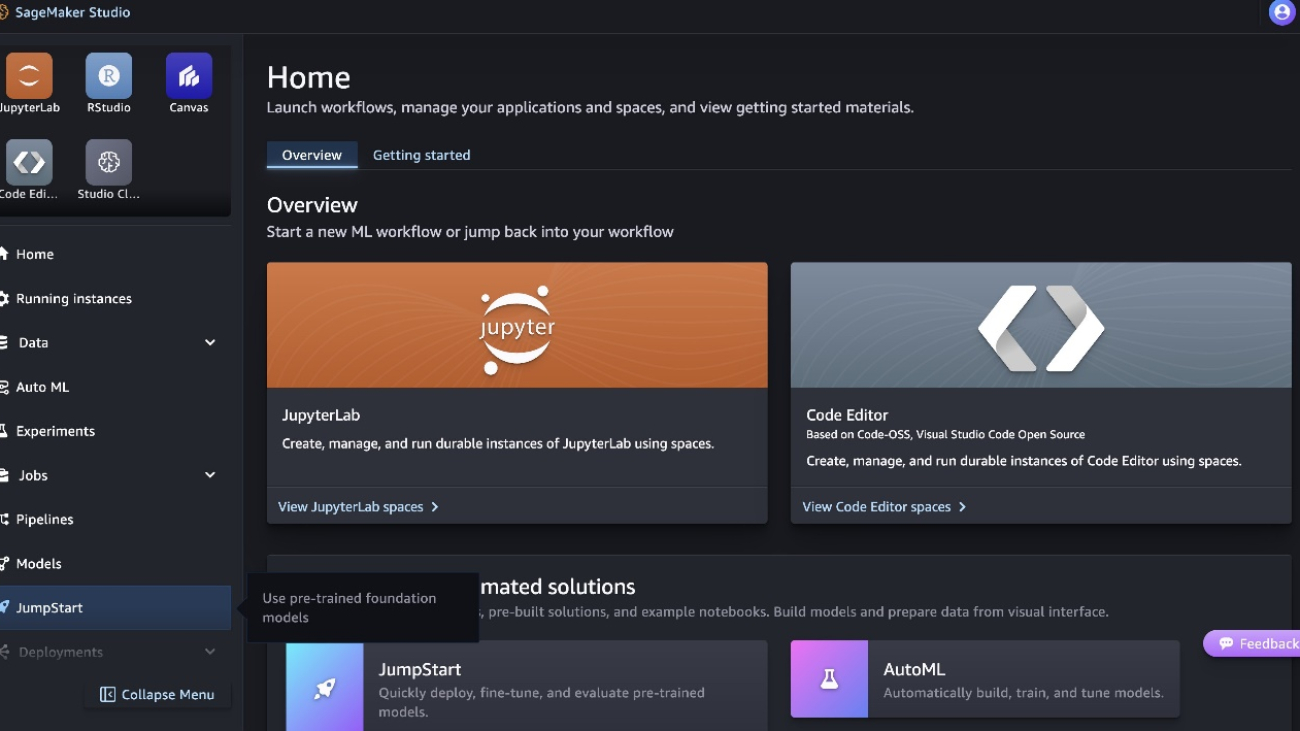
Task: Click the AutoML flask card icon
Action: pyautogui.click(x=829, y=679)
